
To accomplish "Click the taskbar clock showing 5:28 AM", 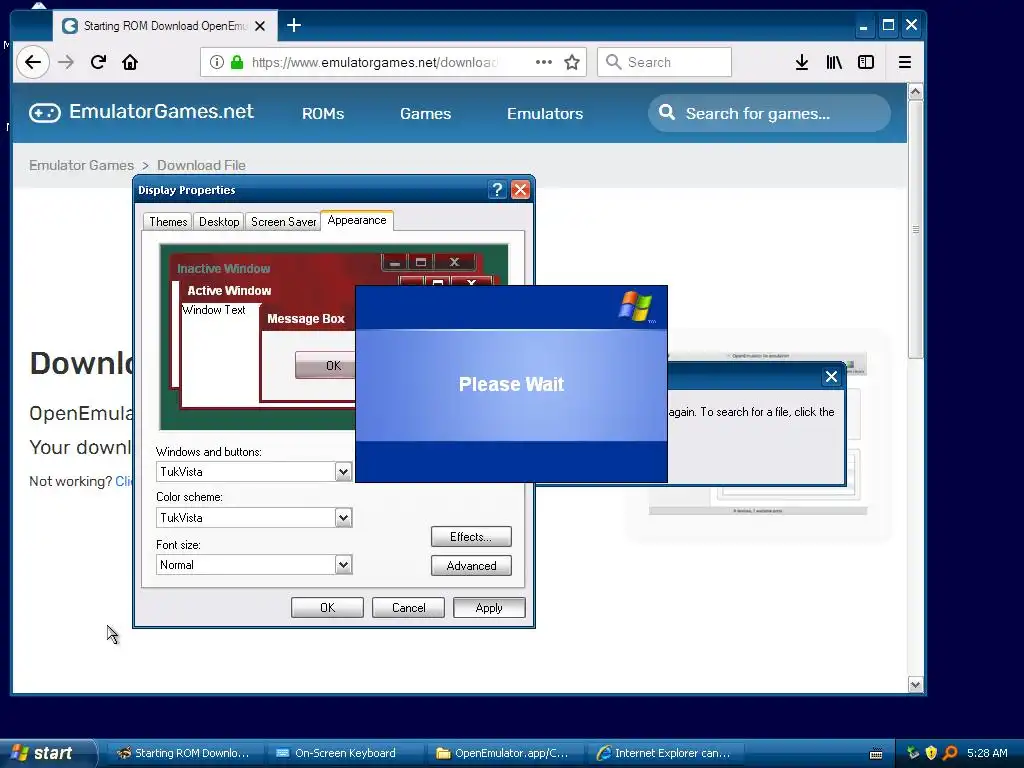I will point(987,753).
